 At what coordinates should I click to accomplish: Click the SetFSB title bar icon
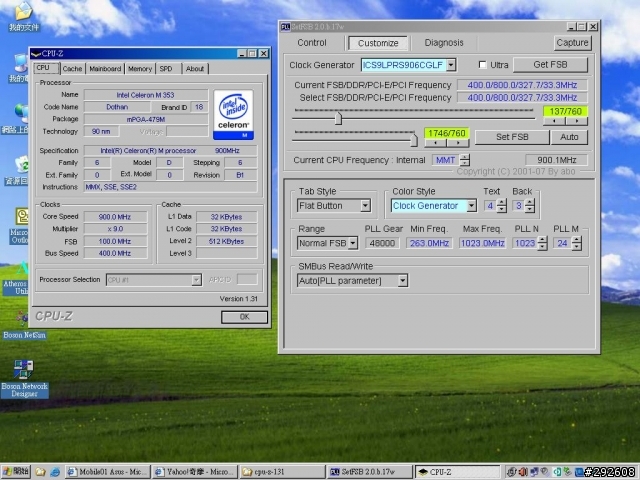coord(285,27)
